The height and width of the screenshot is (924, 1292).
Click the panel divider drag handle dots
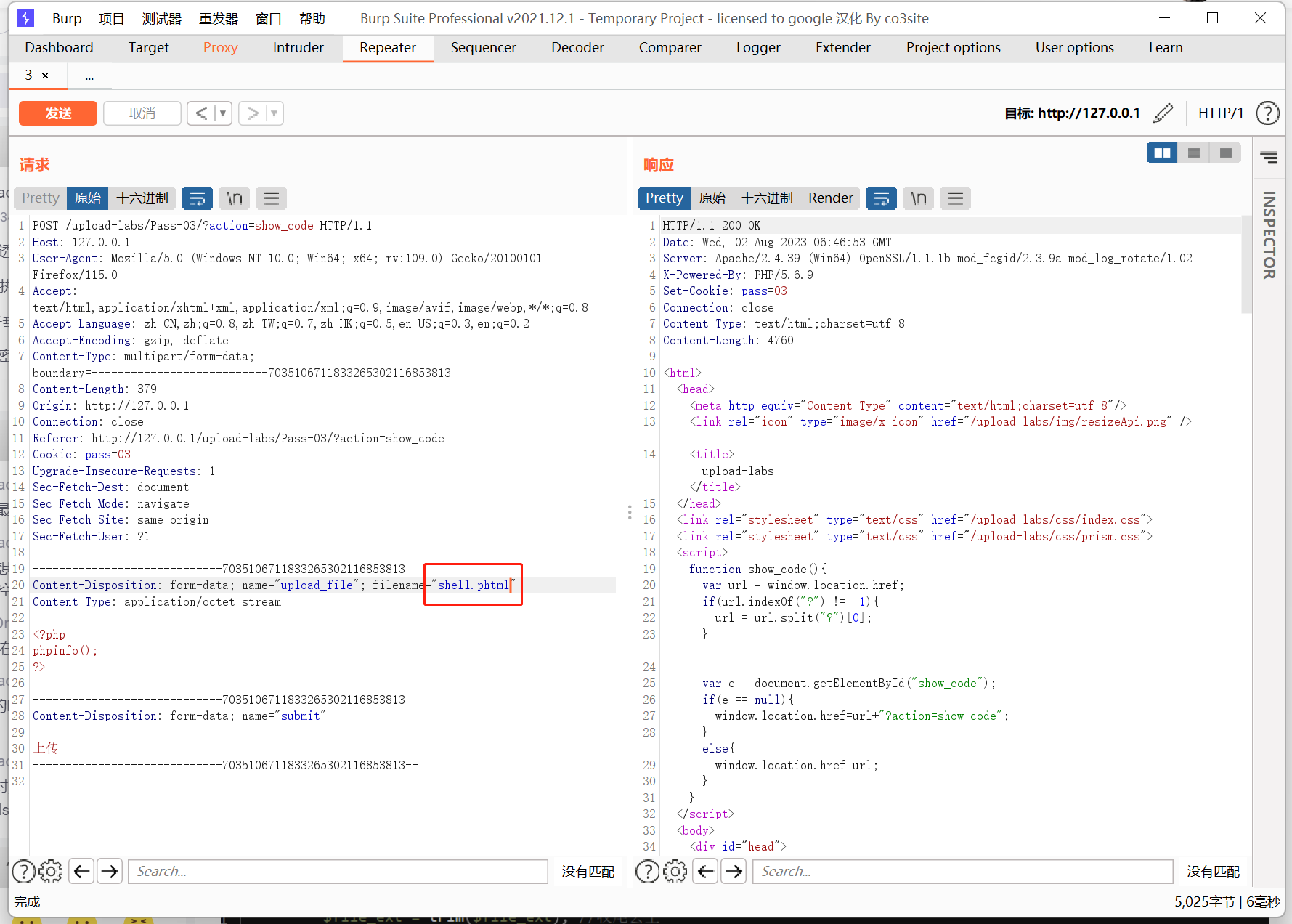click(629, 512)
